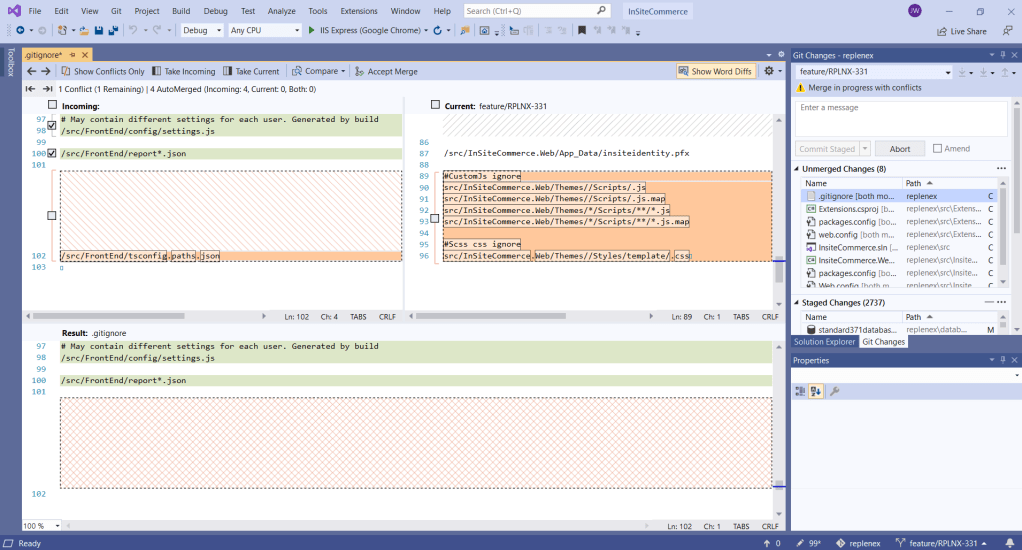1022x550 pixels.
Task: Check the Current feature/RPLNX-331 checkbox
Action: pyautogui.click(x=435, y=105)
